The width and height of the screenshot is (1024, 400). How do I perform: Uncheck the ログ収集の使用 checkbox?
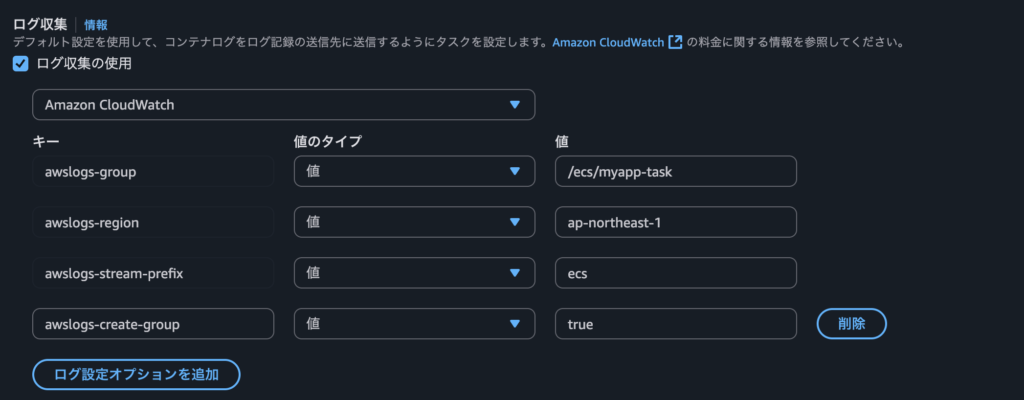point(21,64)
